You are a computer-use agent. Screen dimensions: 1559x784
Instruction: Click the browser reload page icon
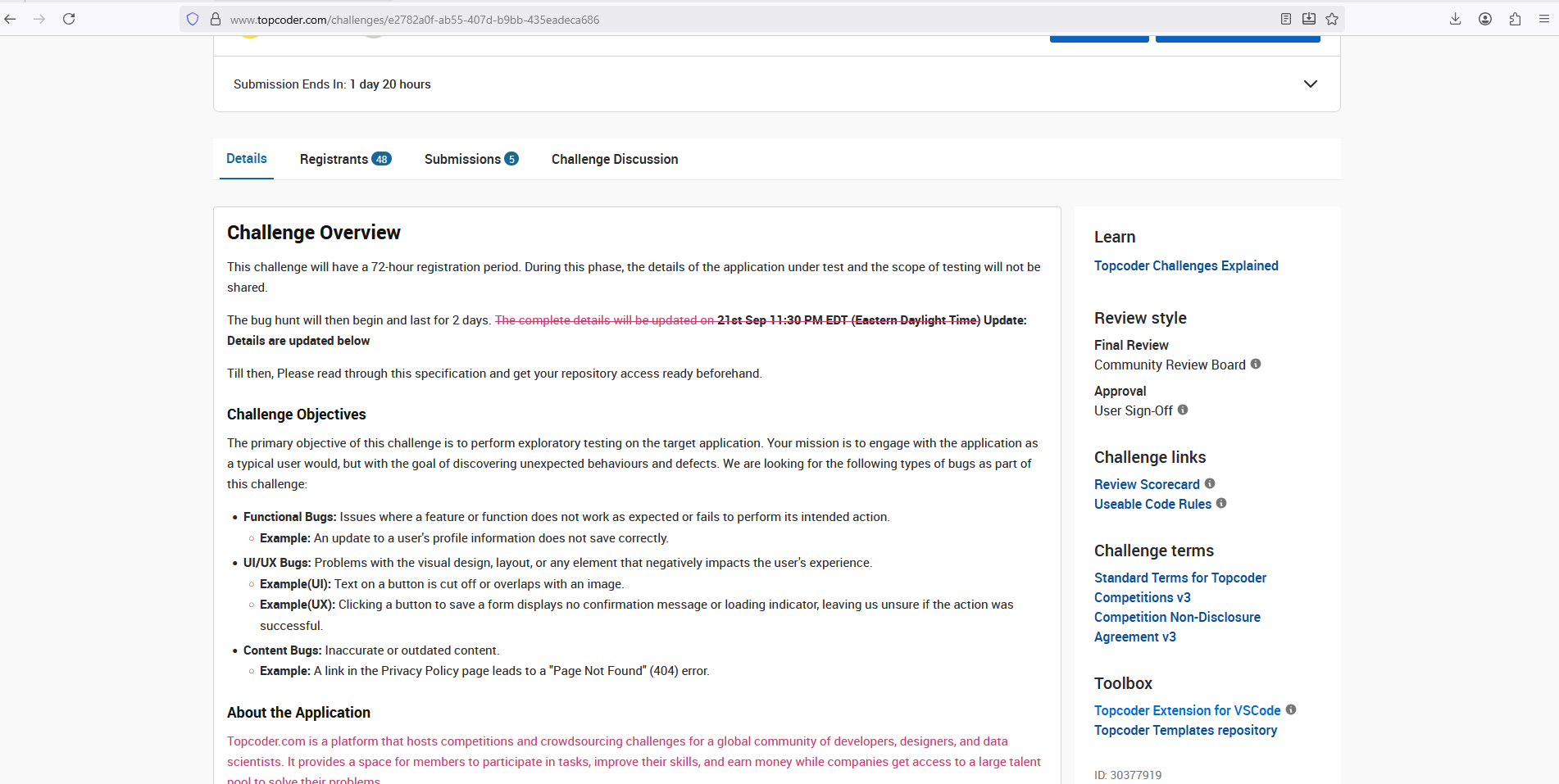(x=69, y=19)
